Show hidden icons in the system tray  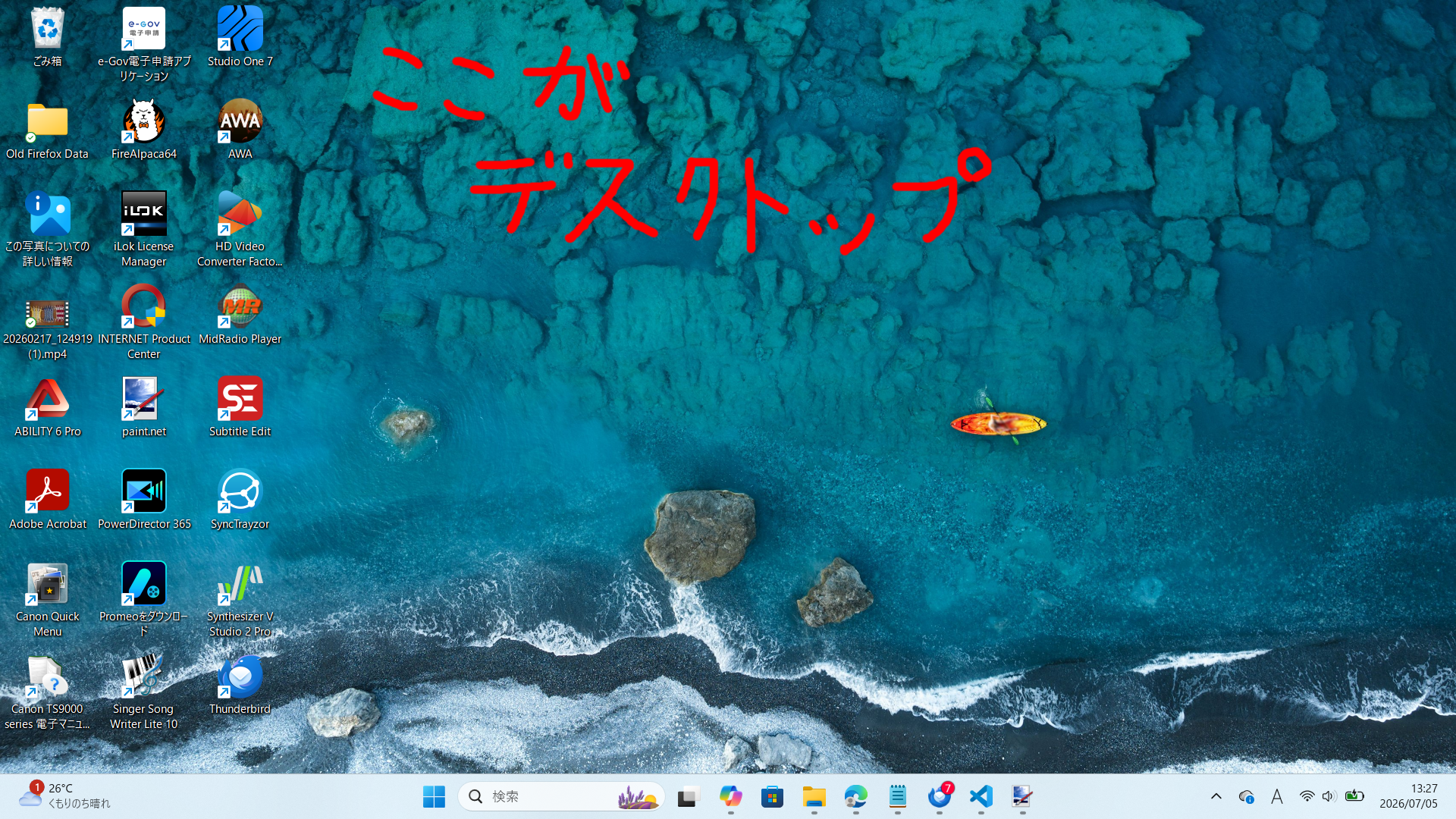click(1216, 796)
